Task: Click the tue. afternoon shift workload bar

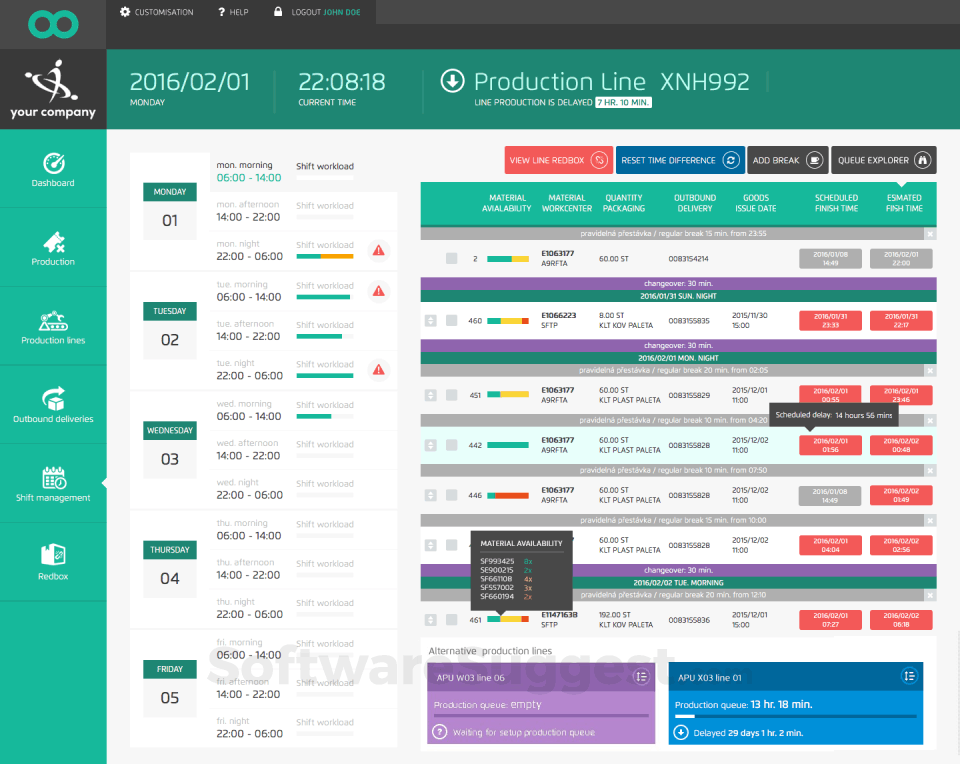Action: [324, 336]
